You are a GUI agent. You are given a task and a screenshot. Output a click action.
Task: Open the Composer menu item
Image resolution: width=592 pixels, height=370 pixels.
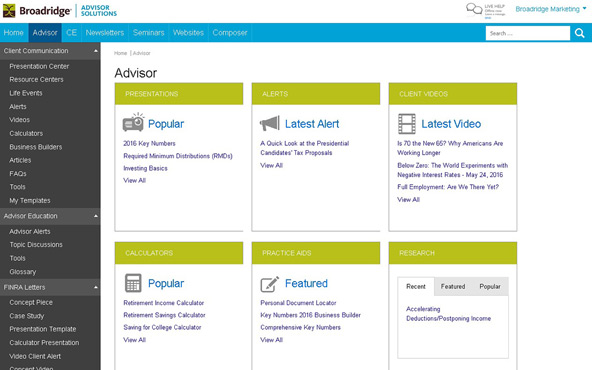click(230, 32)
